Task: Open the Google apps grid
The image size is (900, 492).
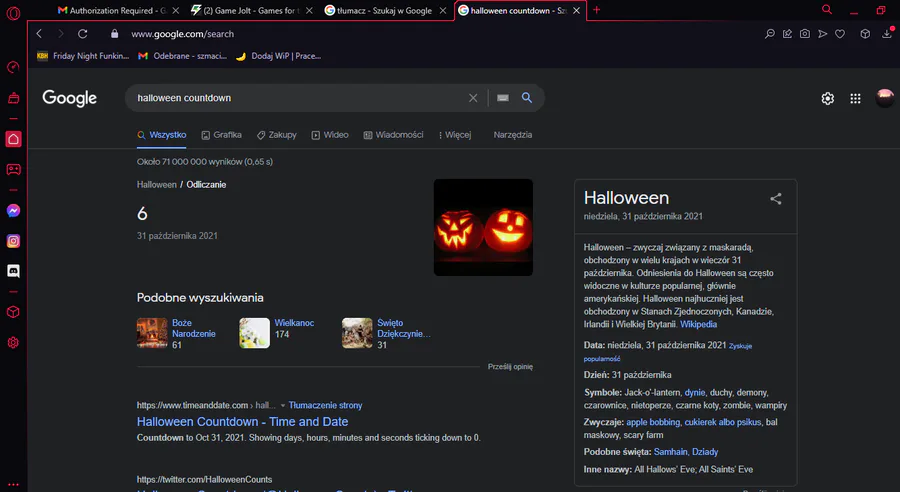Action: 855,99
